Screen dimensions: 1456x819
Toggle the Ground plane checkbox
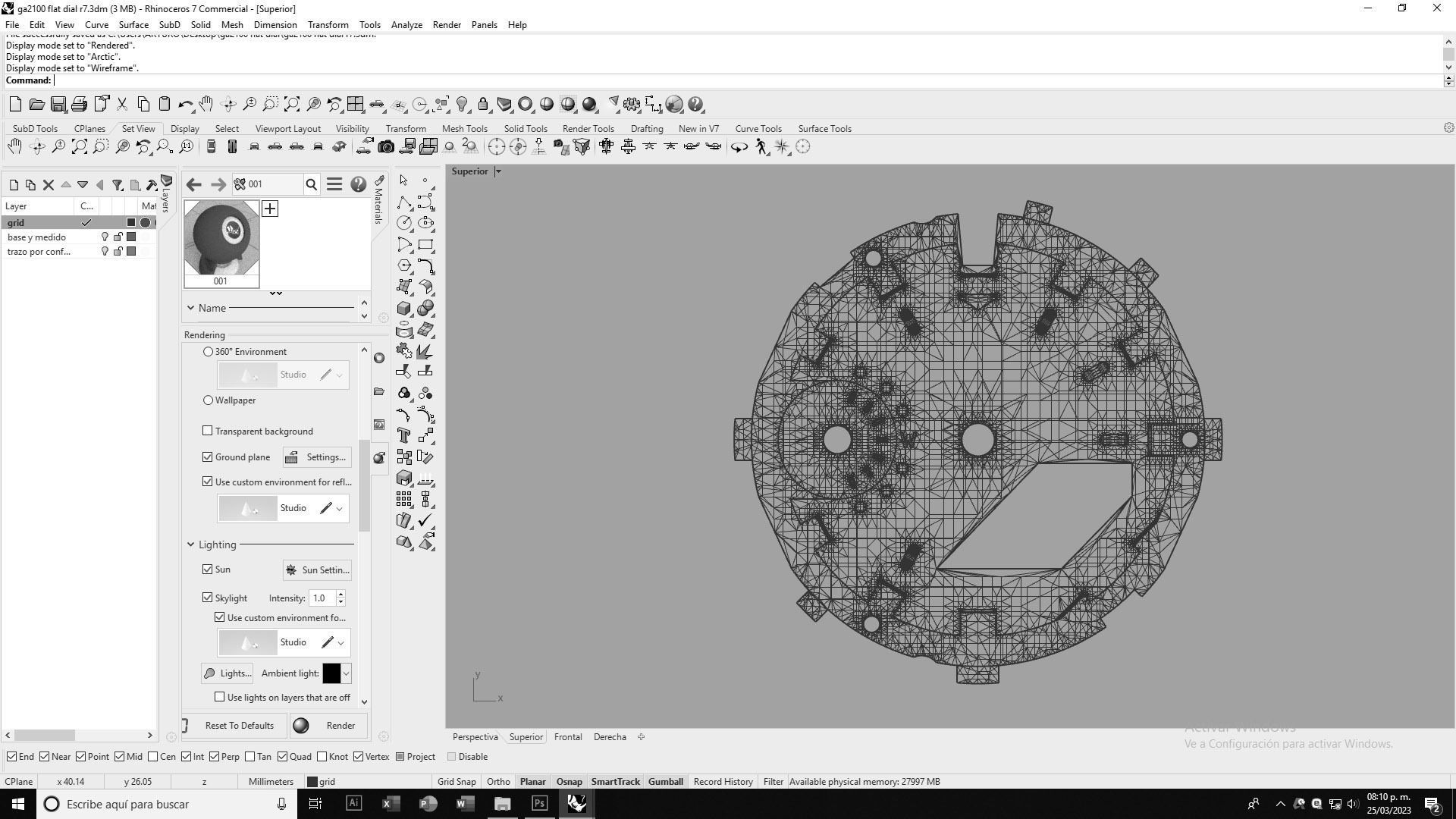208,457
